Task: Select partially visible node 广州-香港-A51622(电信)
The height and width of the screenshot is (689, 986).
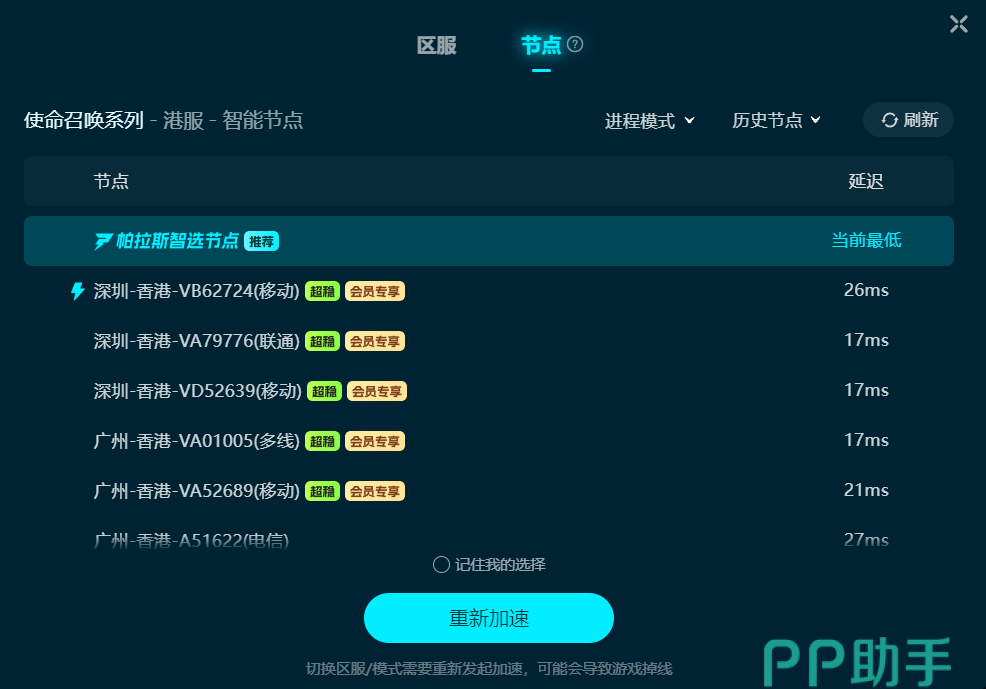Action: pos(489,539)
